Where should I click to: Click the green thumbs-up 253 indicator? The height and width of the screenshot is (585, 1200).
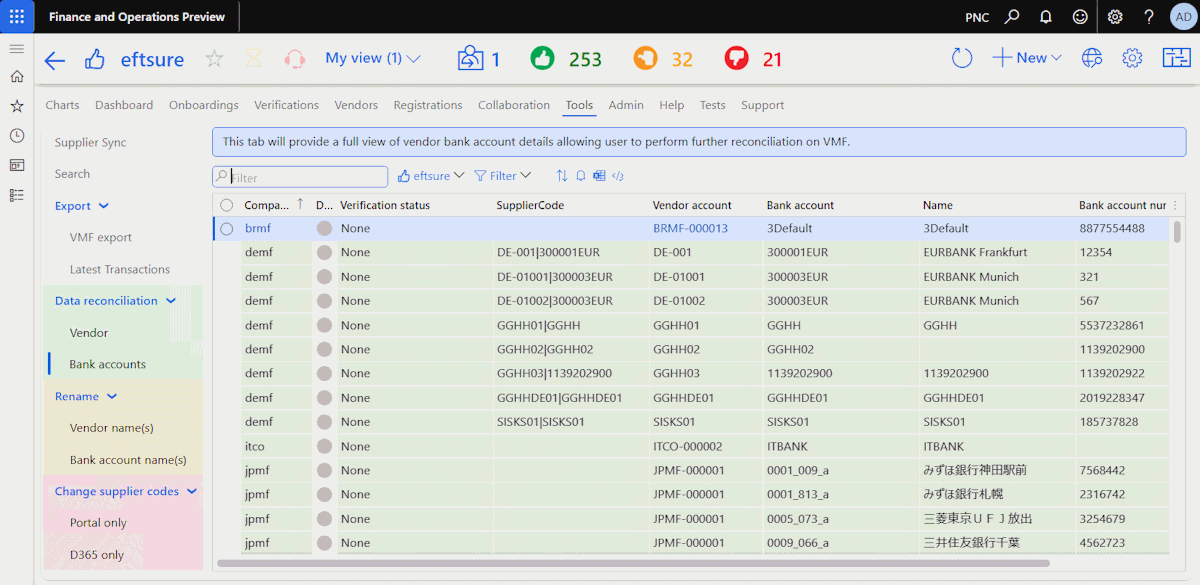(566, 59)
